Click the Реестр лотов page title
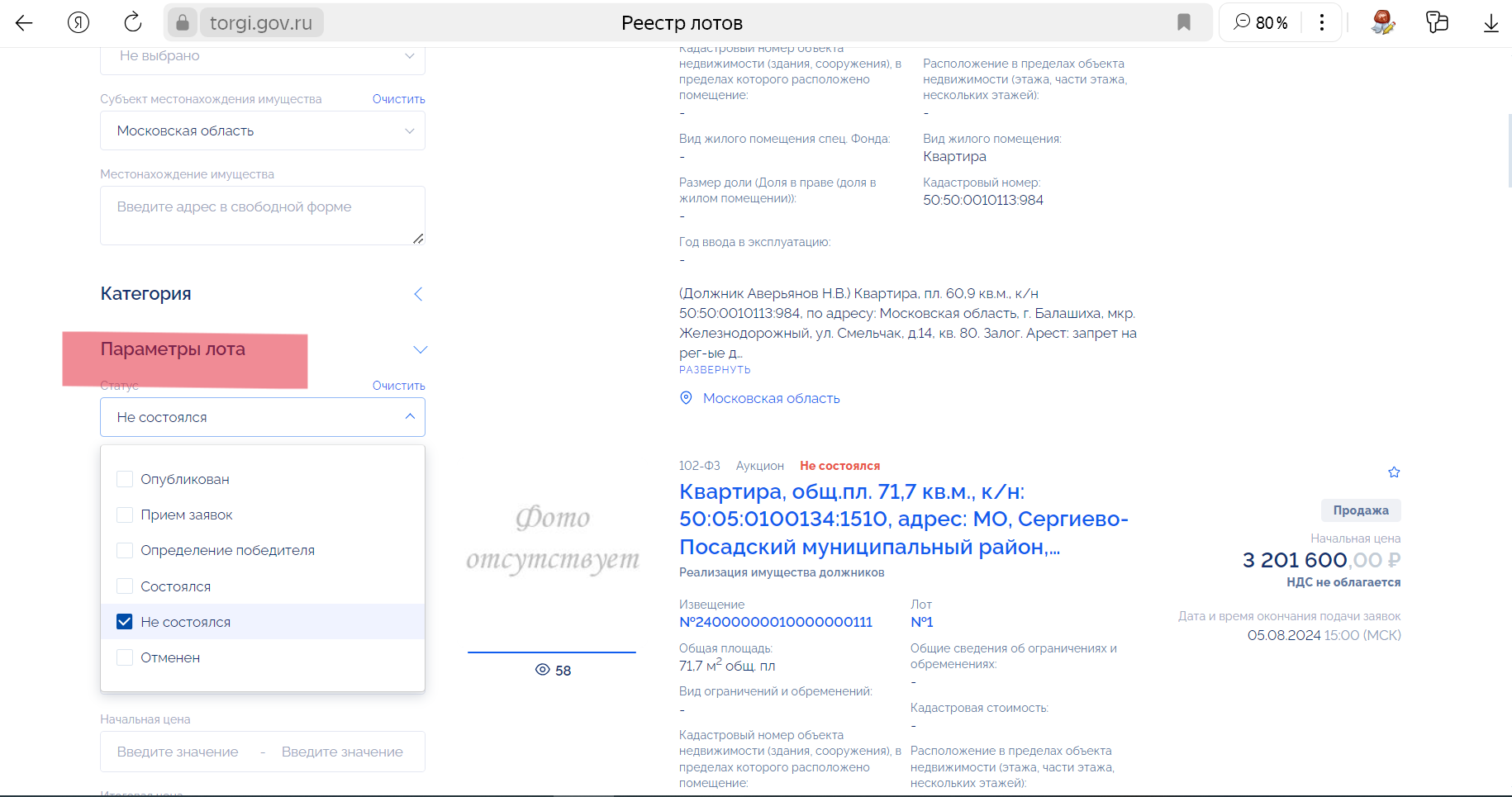Viewport: 1512px width, 797px height. (682, 23)
